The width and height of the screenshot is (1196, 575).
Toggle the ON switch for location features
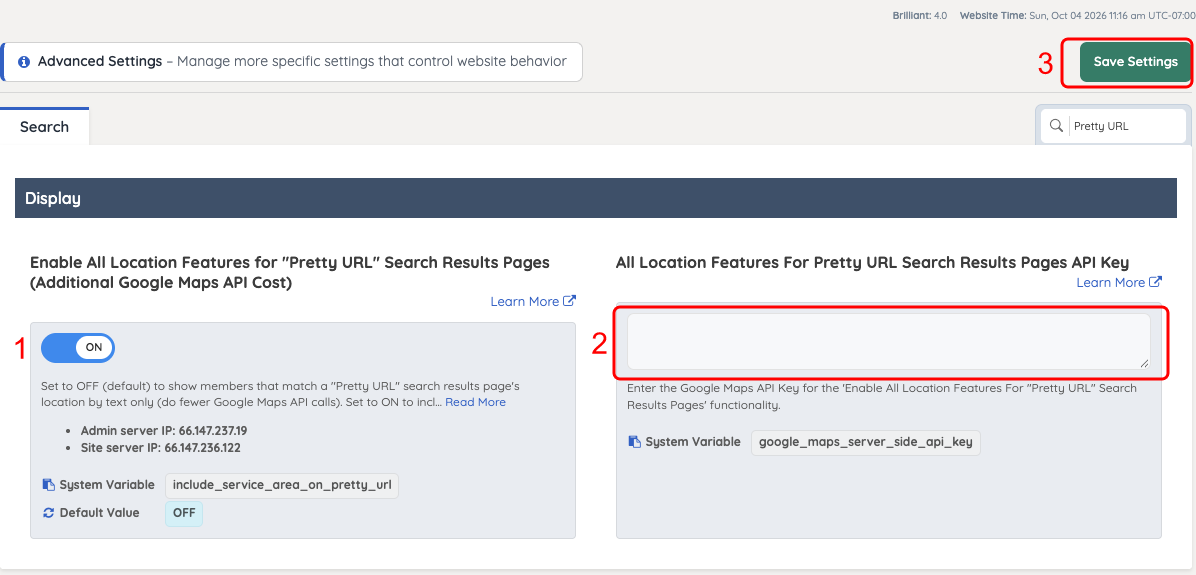pos(78,347)
